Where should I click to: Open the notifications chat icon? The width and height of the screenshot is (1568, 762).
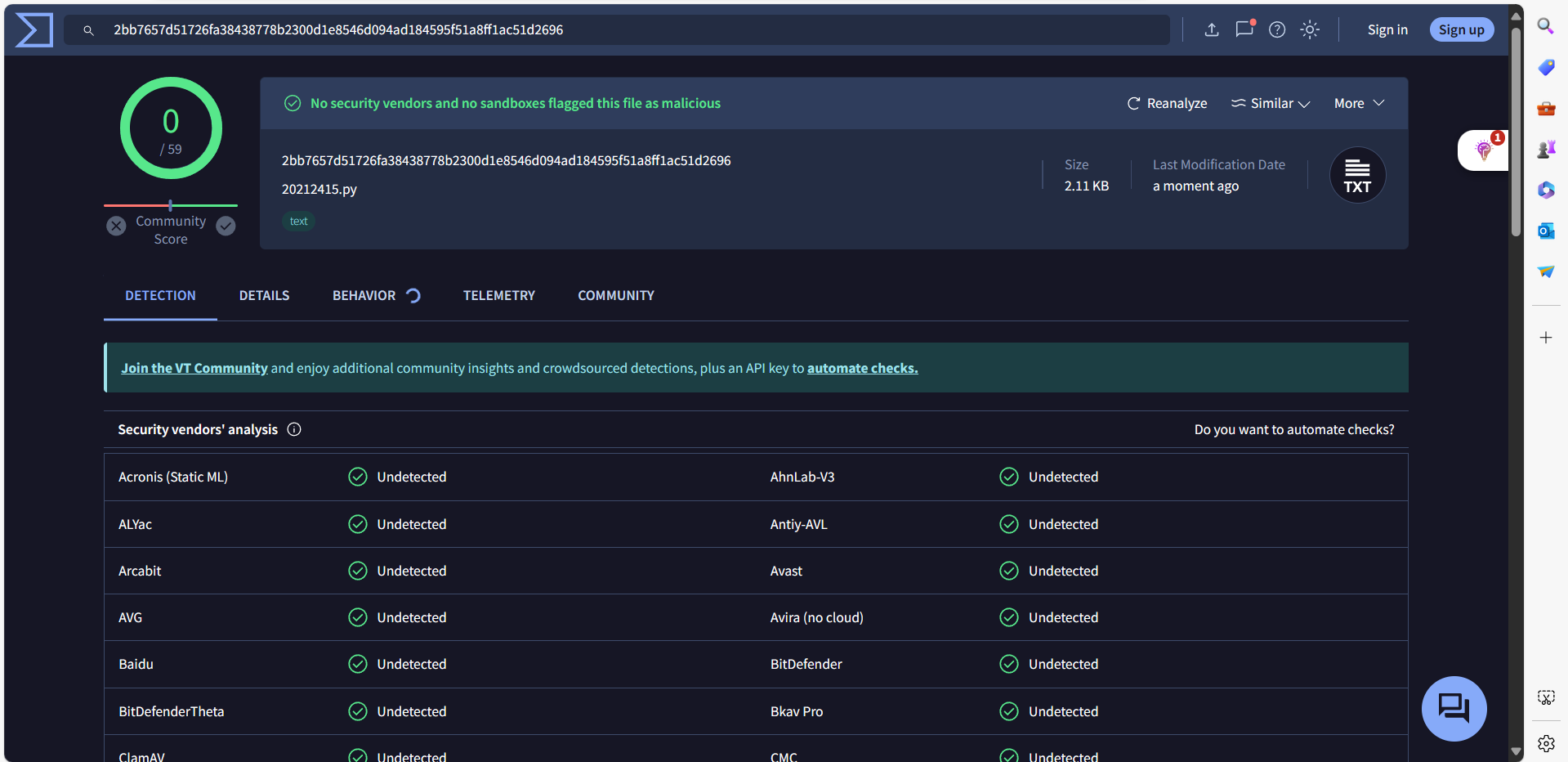tap(1244, 30)
